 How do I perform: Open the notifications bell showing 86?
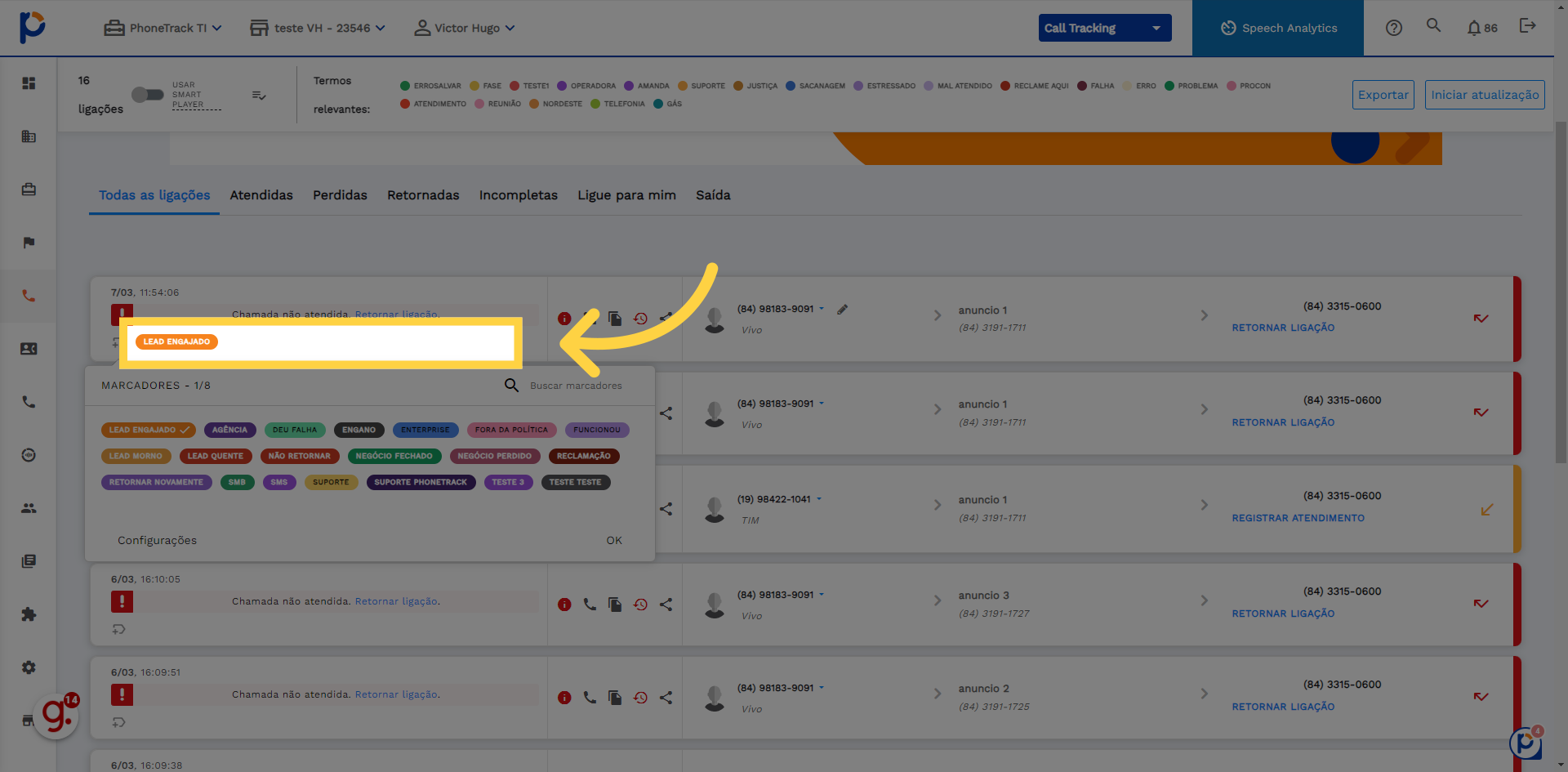[x=1481, y=28]
